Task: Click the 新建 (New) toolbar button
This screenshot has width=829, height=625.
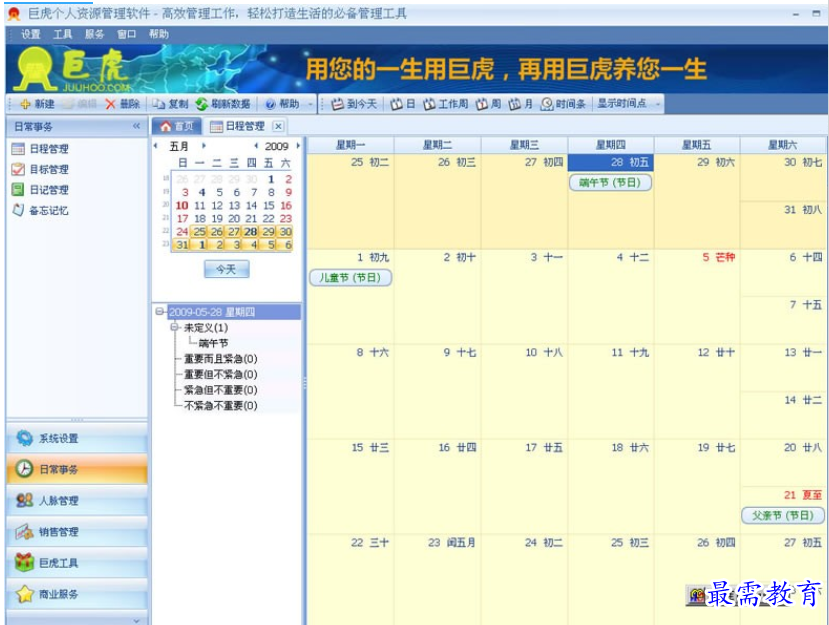Action: coord(36,104)
